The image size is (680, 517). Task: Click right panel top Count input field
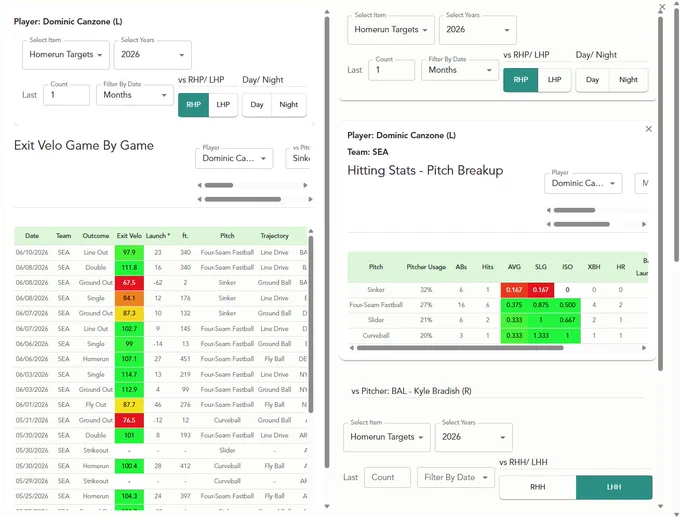click(x=392, y=70)
